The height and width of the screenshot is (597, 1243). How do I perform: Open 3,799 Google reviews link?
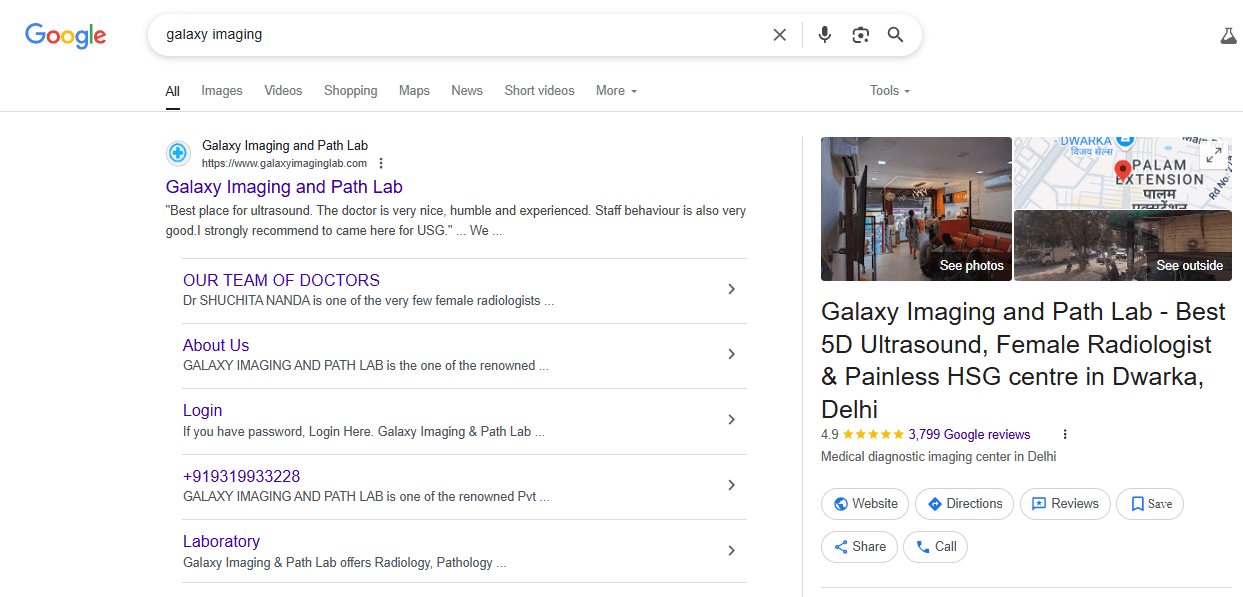pos(969,434)
